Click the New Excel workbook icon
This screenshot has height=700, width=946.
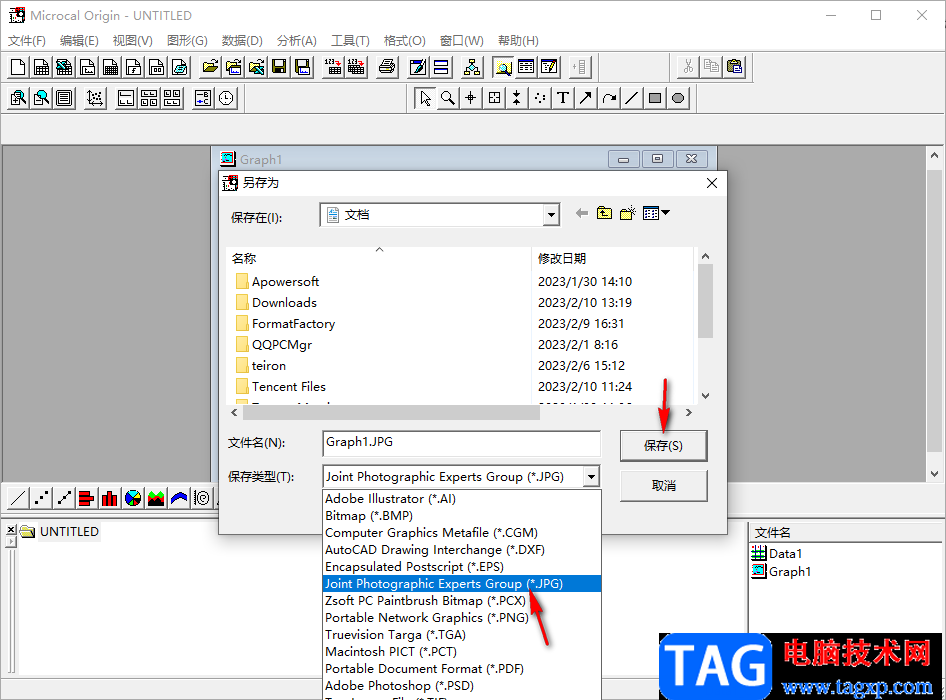(x=64, y=67)
